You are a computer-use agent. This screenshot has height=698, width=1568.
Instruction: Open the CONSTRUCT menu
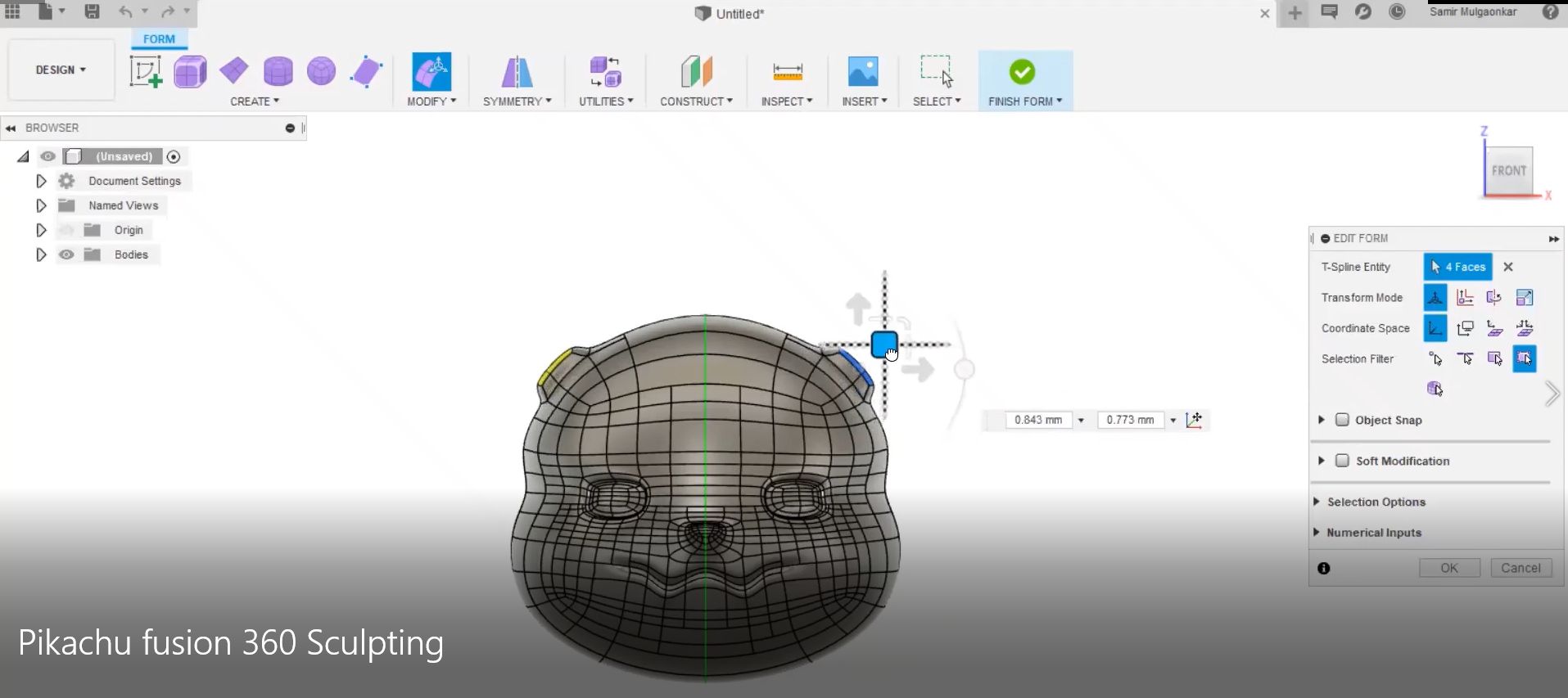pyautogui.click(x=696, y=101)
